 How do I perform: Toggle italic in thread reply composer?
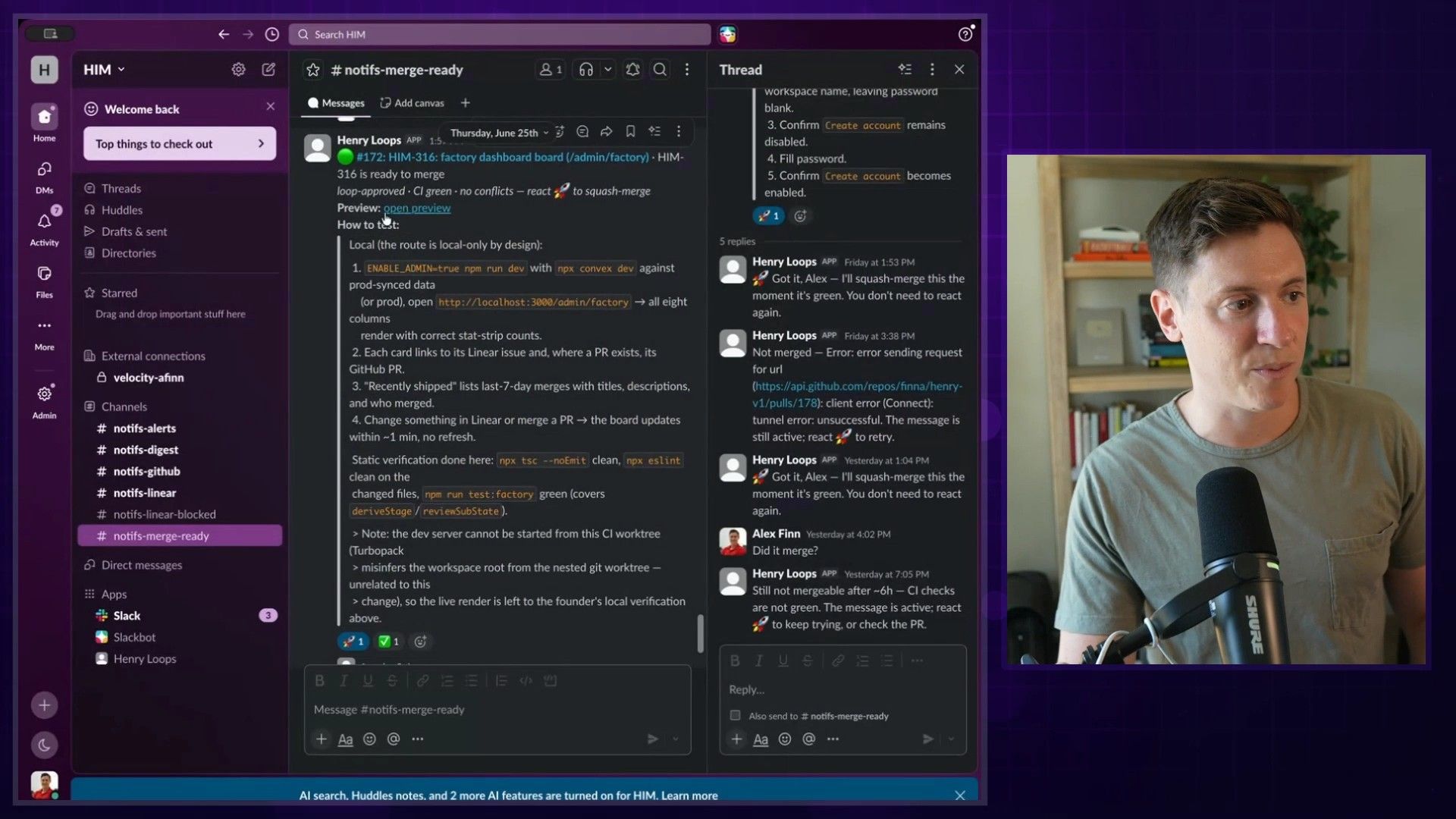(x=758, y=661)
